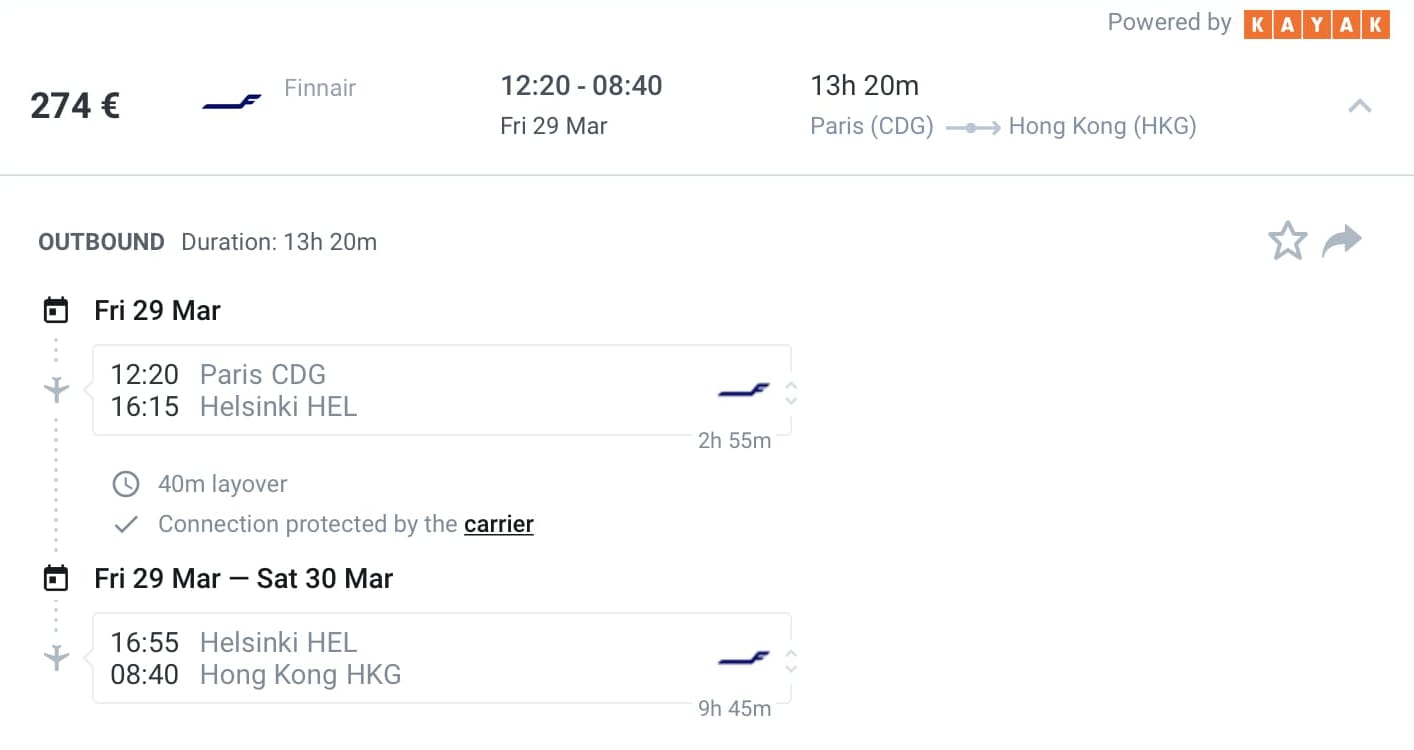
Task: Click the share arrow icon
Action: click(1342, 241)
